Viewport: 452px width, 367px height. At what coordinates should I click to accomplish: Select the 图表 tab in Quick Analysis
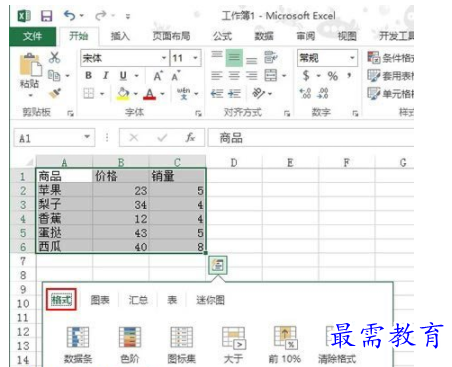coord(100,300)
